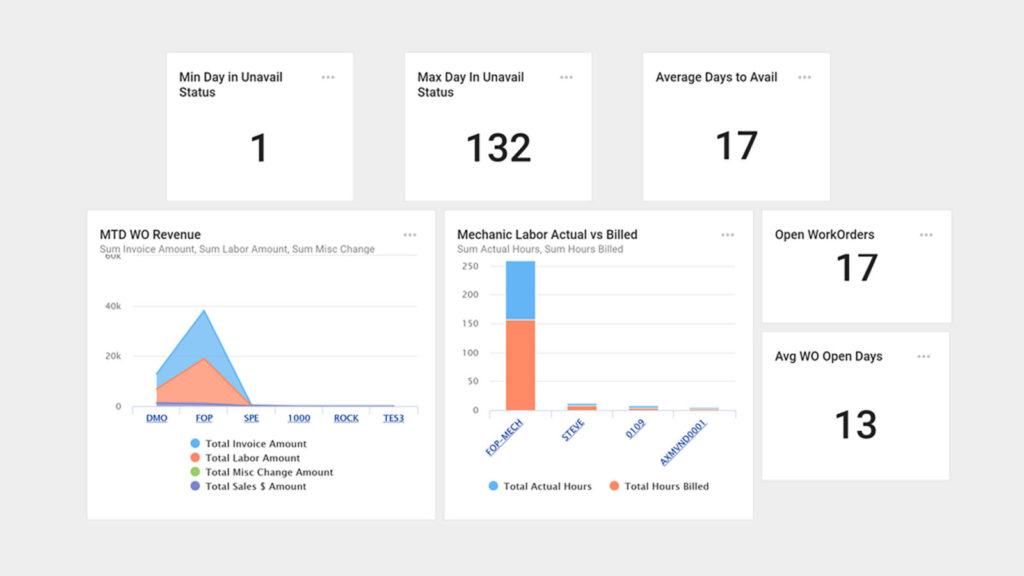Click the FOP axis label link

(204, 418)
